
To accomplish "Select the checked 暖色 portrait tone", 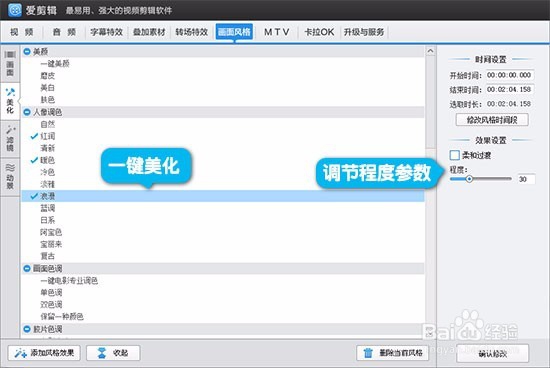I will pyautogui.click(x=48, y=160).
